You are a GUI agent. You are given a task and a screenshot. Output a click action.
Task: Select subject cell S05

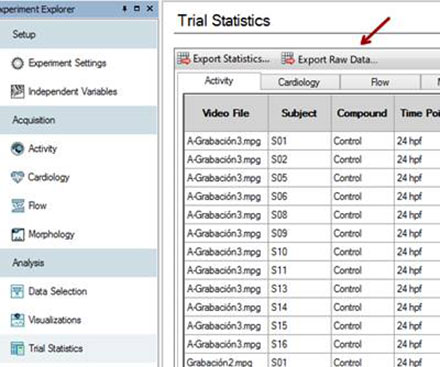(x=299, y=178)
